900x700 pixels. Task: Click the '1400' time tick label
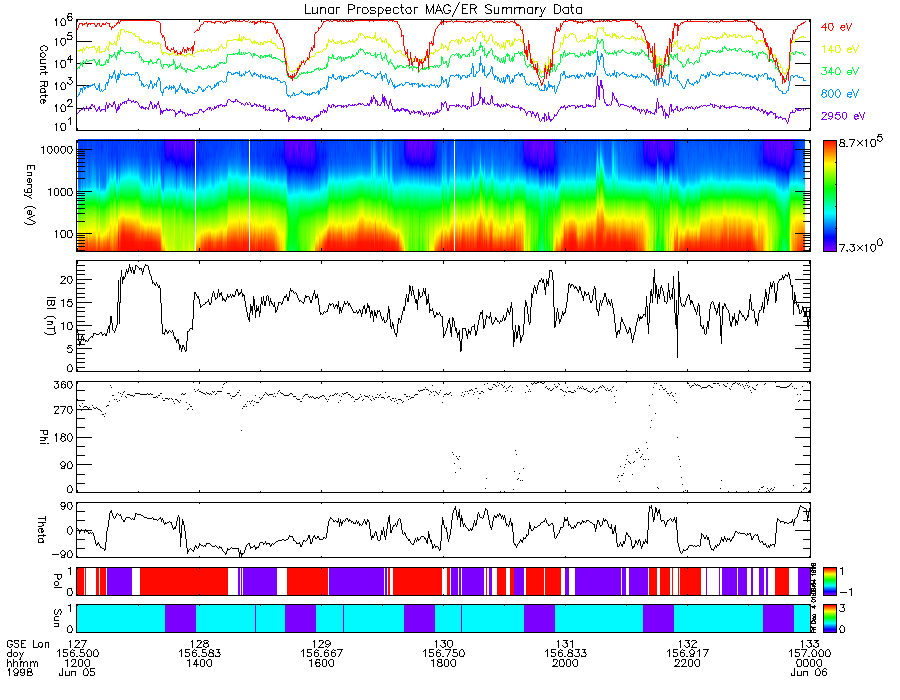(199, 663)
